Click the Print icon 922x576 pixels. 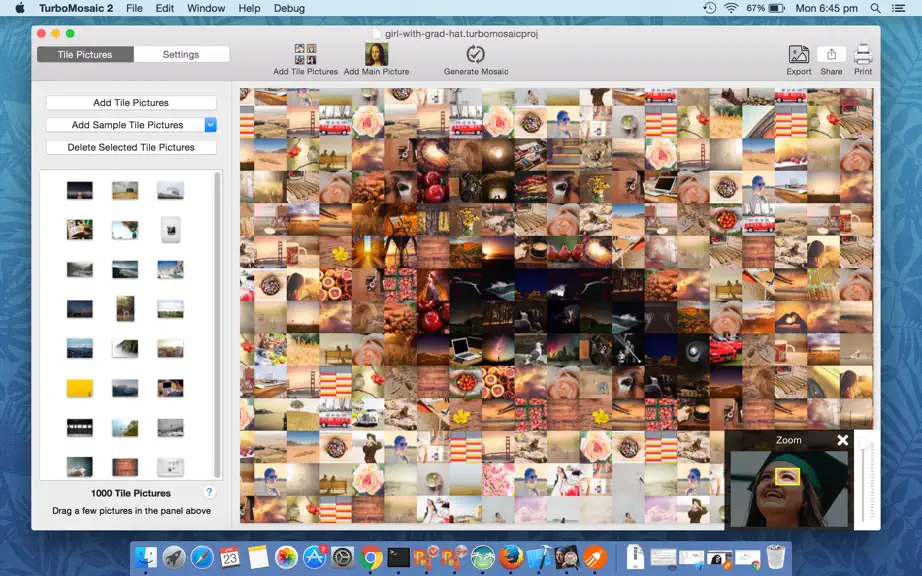point(863,55)
